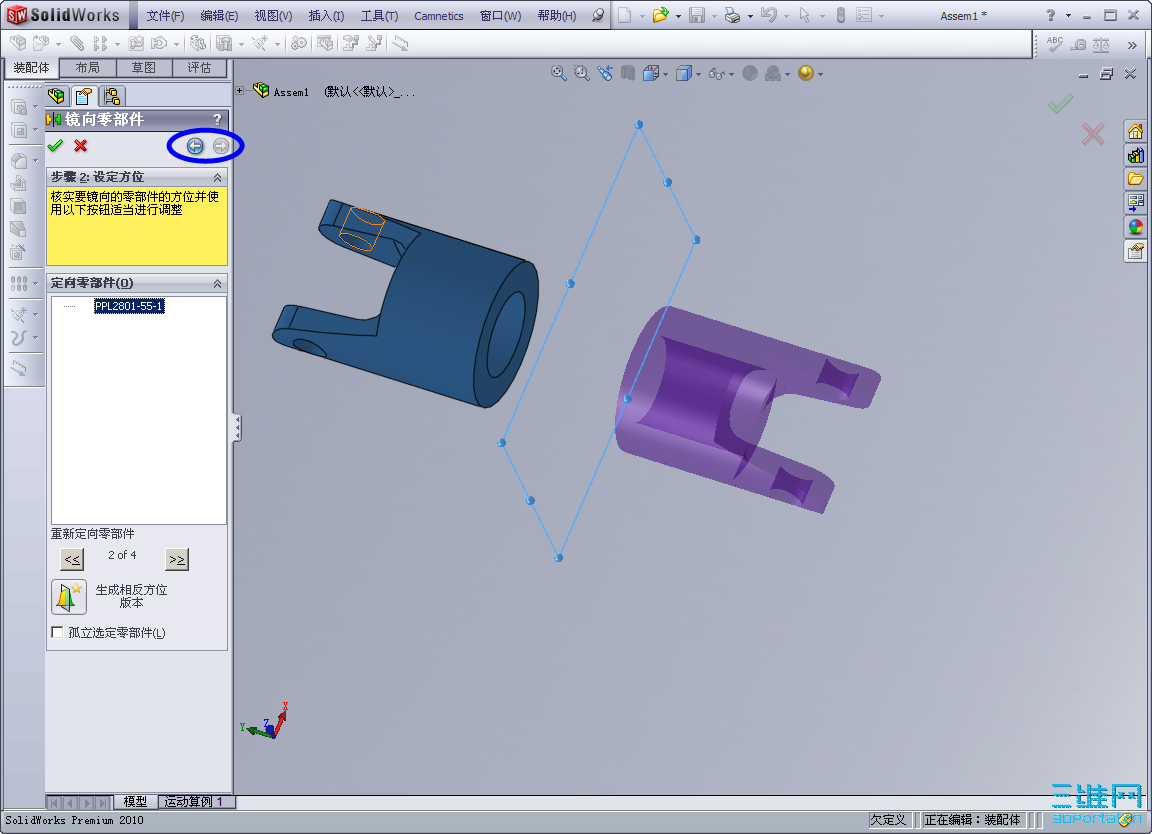Click the Apply Scene golden sphere icon
Image resolution: width=1152 pixels, height=834 pixels.
(x=806, y=73)
